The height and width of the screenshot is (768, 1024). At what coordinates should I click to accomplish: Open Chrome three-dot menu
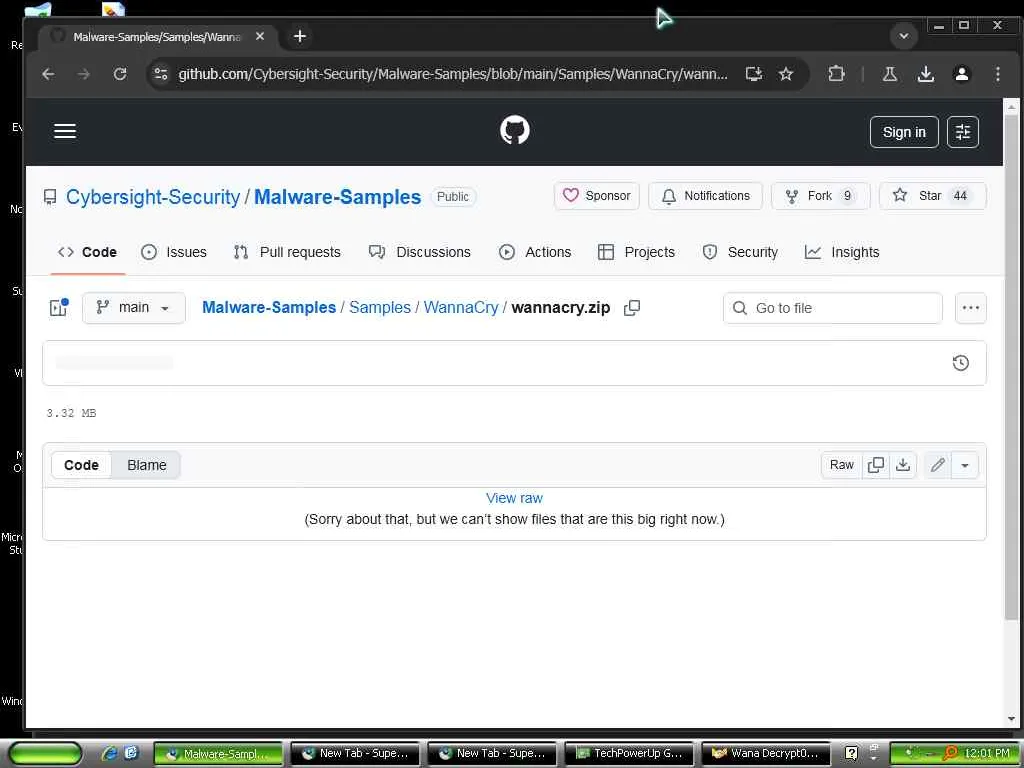(997, 74)
